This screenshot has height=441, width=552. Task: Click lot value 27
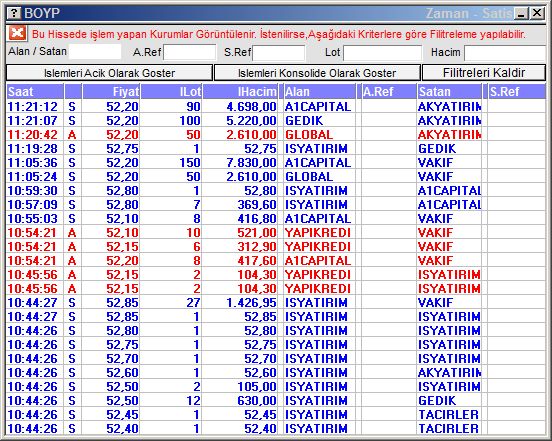click(x=193, y=303)
